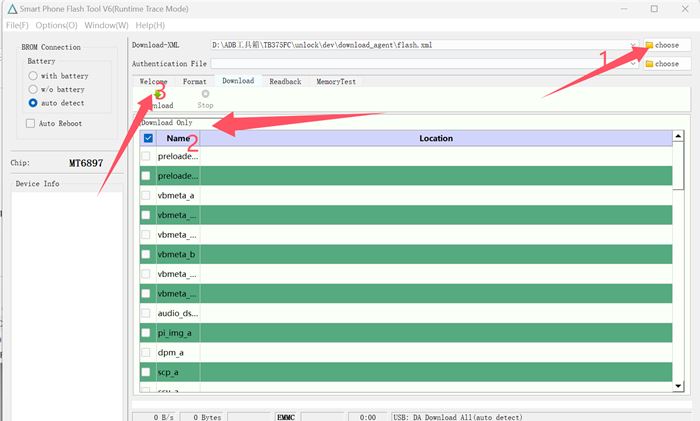700x421 pixels.
Task: Click the '0 B/s' speed status entry
Action: (x=163, y=417)
